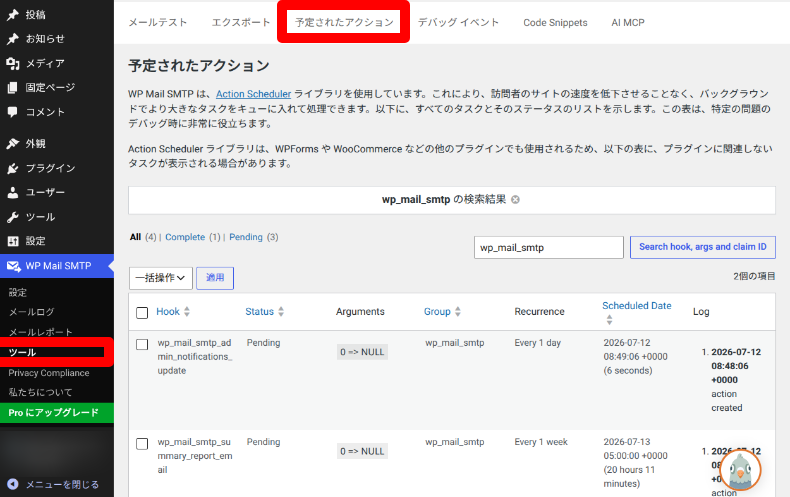Open the メールテスト tab
Viewport: 790px width, 497px height.
tap(158, 23)
